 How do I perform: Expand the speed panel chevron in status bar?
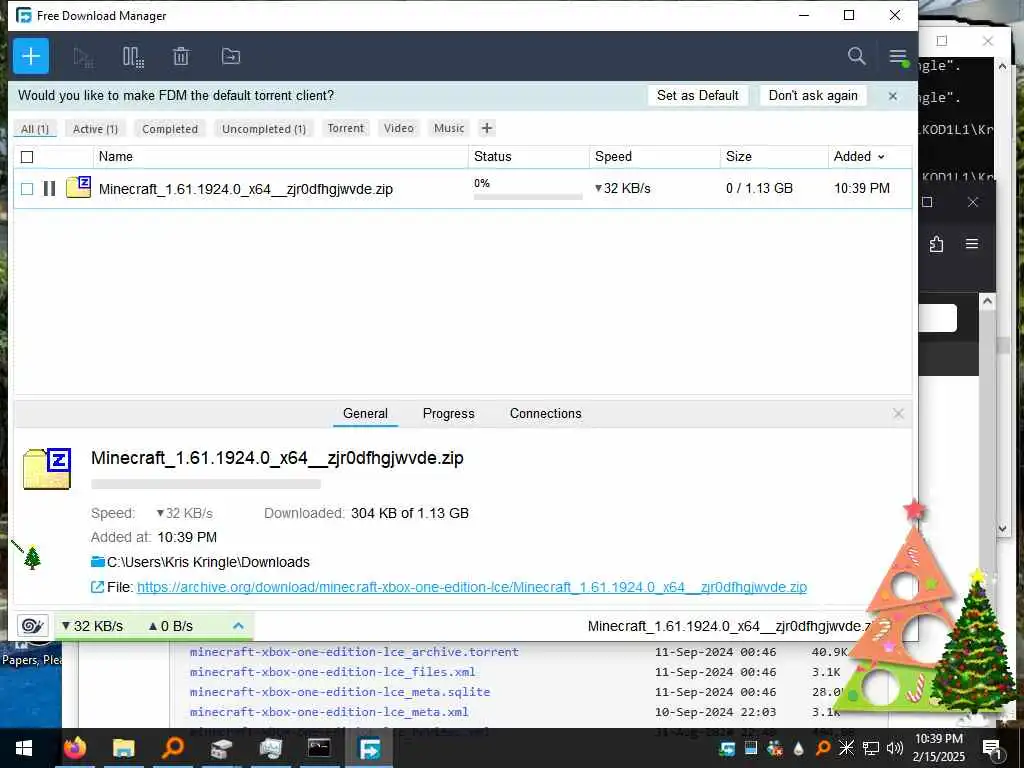238,626
